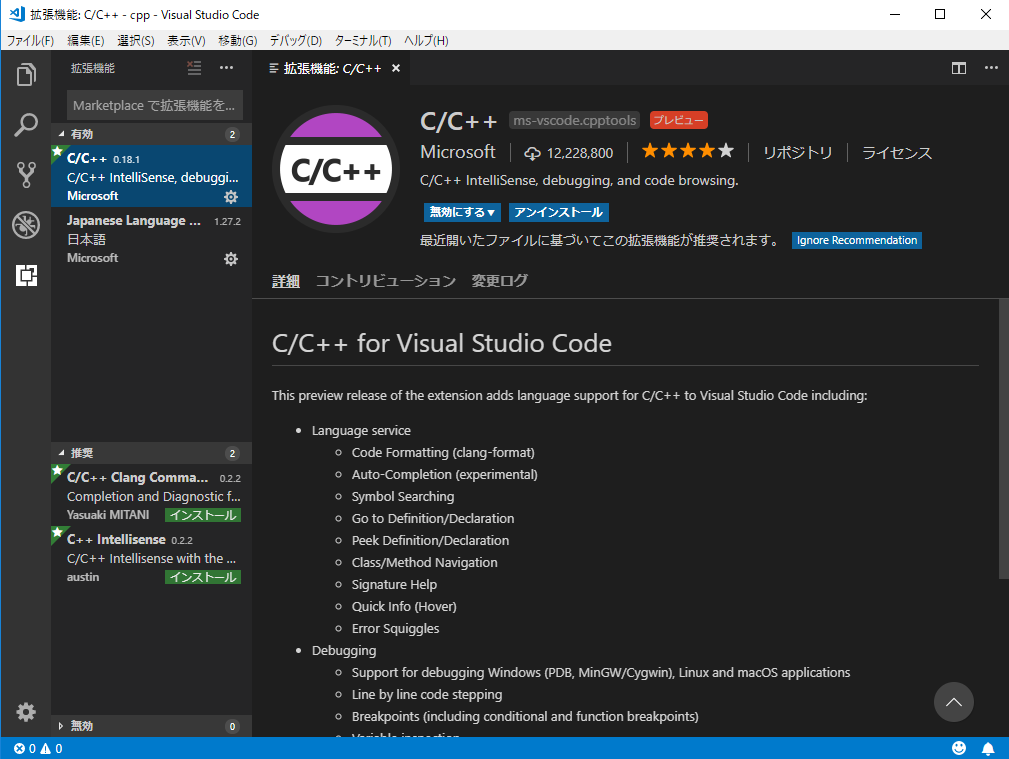Viewport: 1009px width, 759px height.
Task: Click the C/C++ for Visual Studio Code heading
Action: (x=441, y=343)
